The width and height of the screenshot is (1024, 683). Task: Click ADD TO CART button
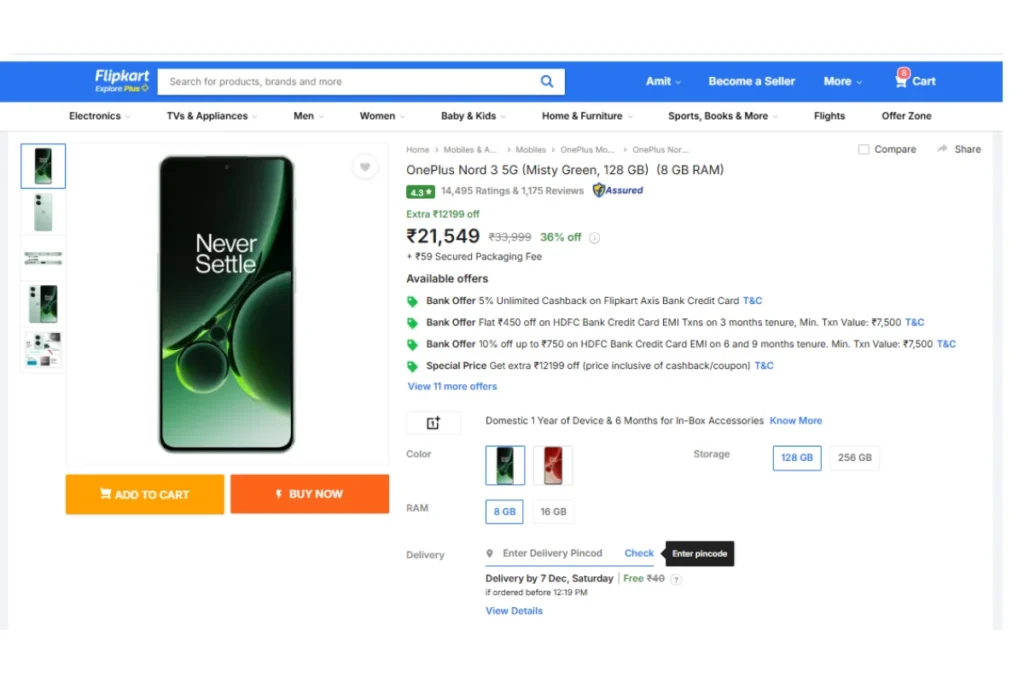tap(144, 494)
